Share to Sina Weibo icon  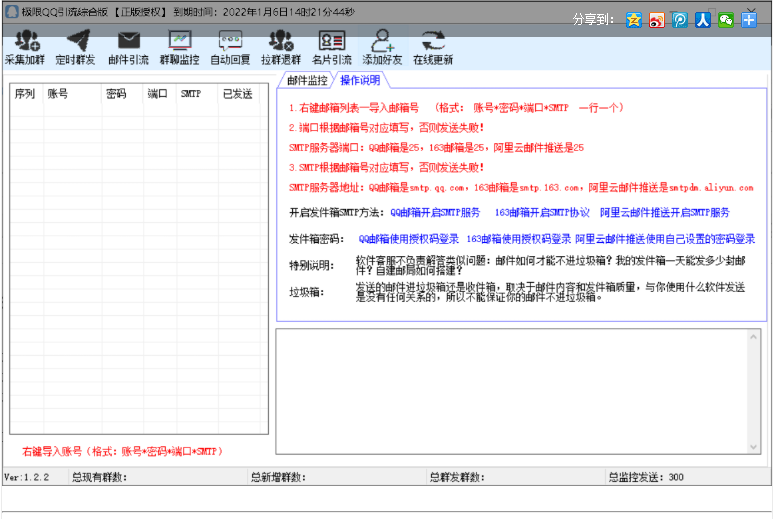click(x=657, y=20)
